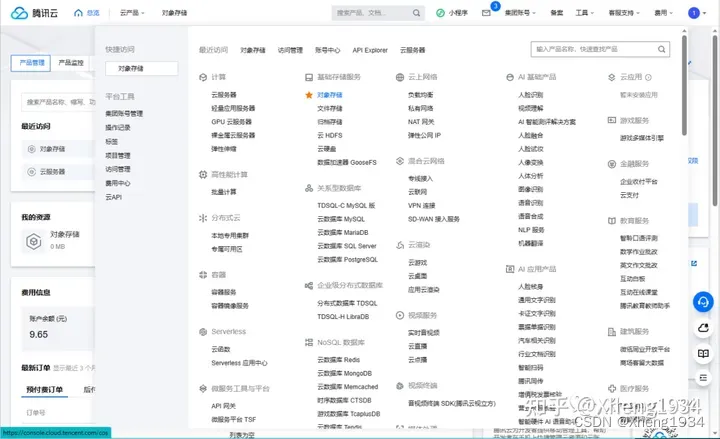This screenshot has height=439, width=720.
Task: Click the 容器 category icon
Action: (x=203, y=275)
